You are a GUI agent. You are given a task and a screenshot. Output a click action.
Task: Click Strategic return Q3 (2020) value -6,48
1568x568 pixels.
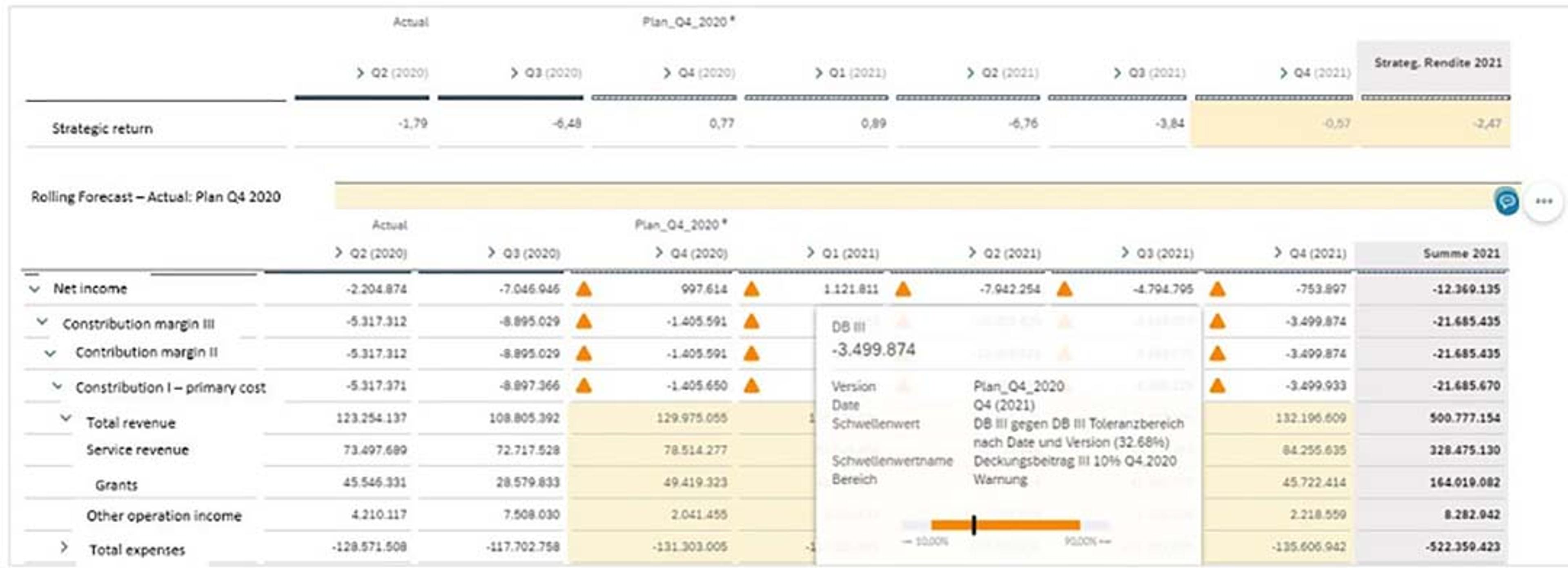pos(567,124)
